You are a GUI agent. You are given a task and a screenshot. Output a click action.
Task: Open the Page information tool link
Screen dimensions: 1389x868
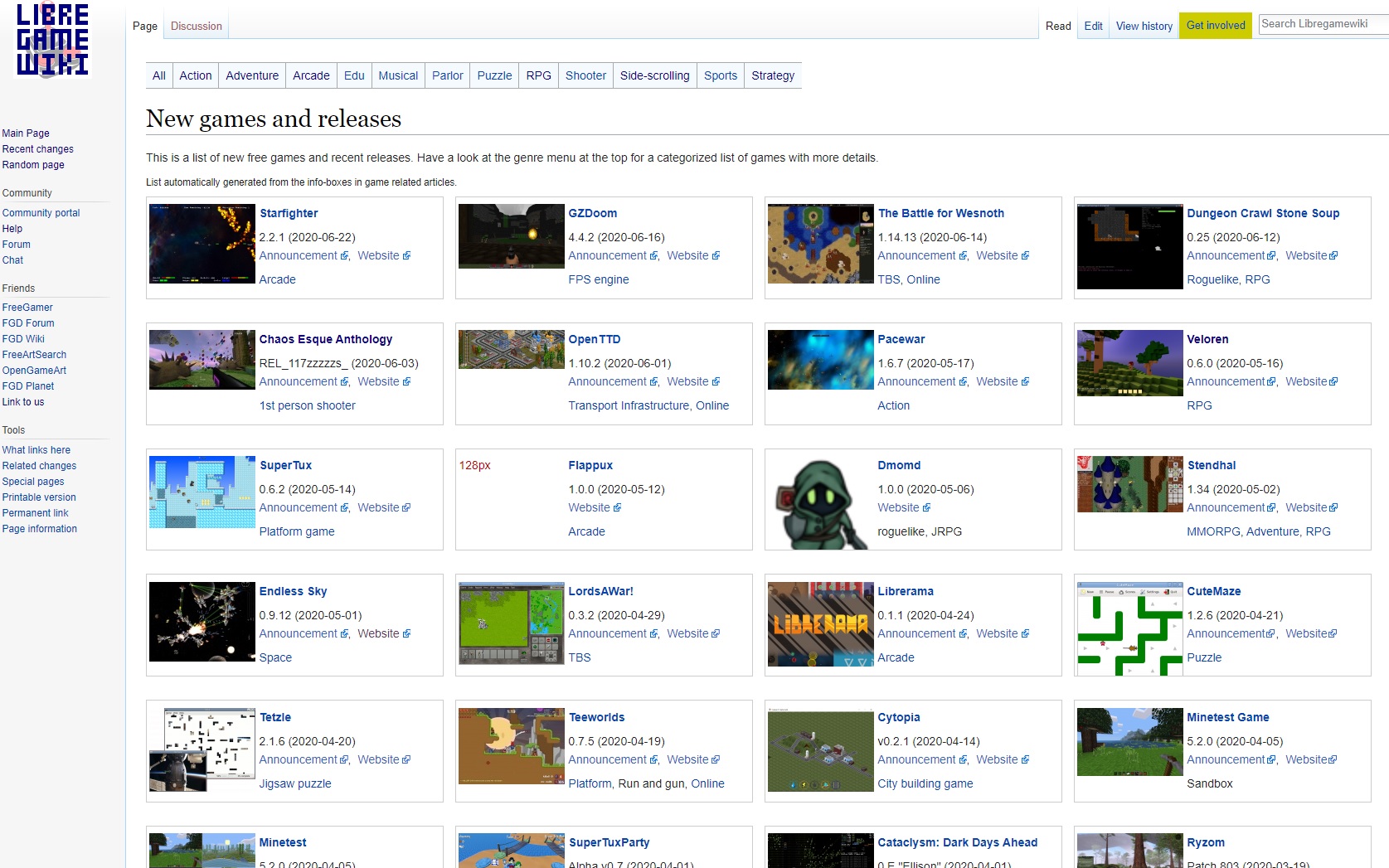pos(39,529)
